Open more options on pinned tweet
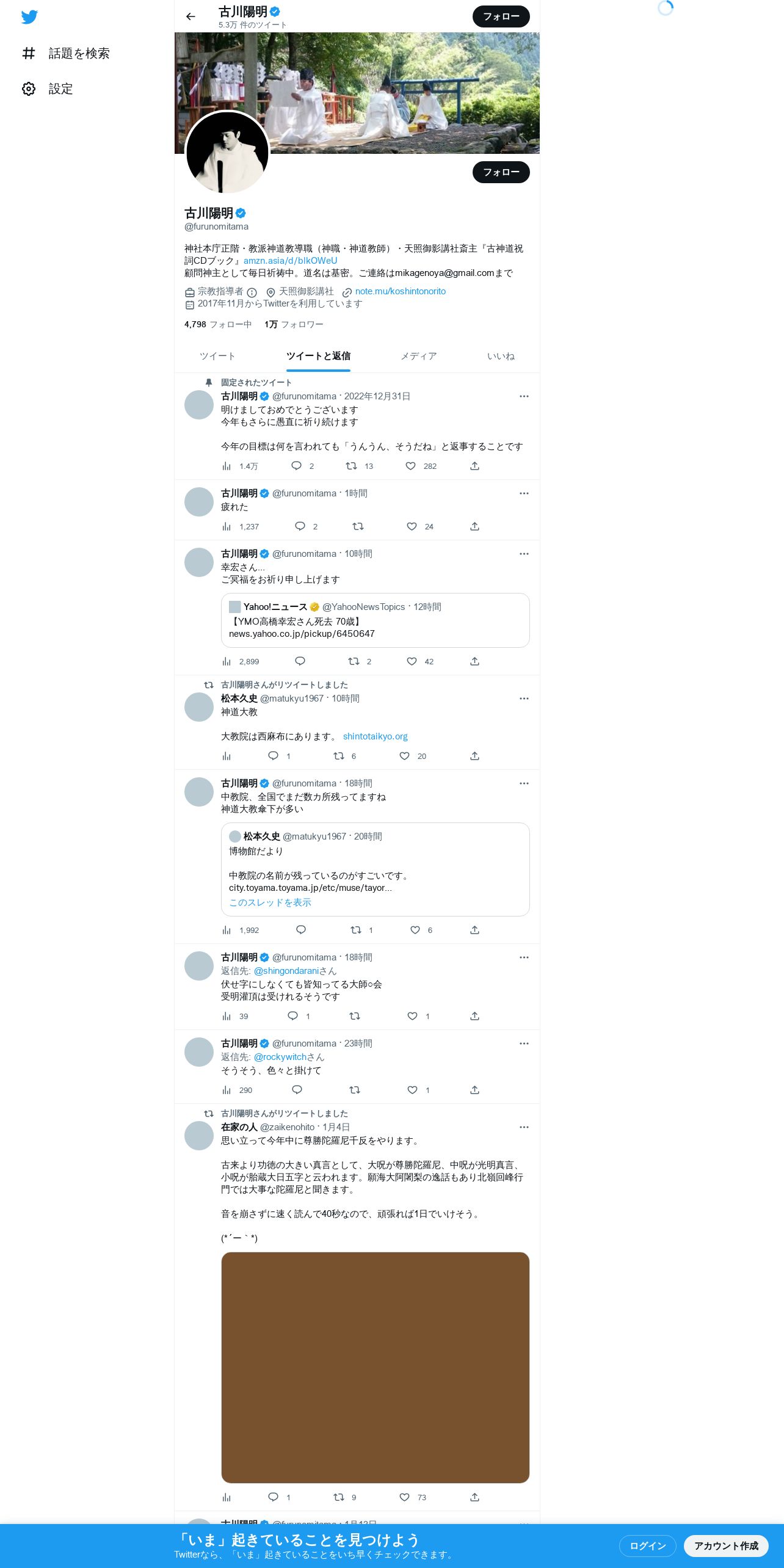784x1568 pixels. (524, 396)
